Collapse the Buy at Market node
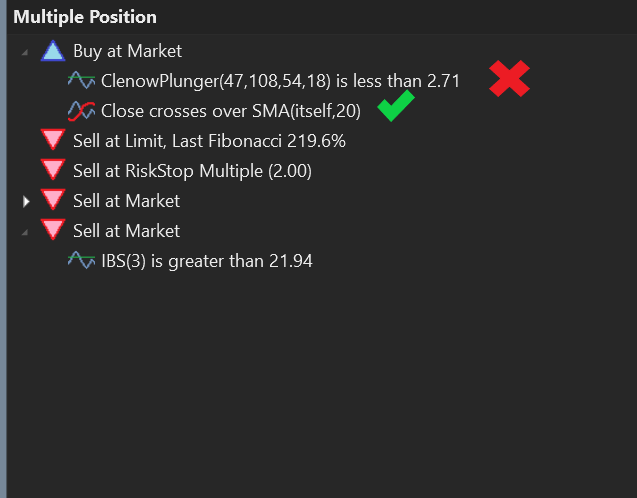 coord(25,52)
